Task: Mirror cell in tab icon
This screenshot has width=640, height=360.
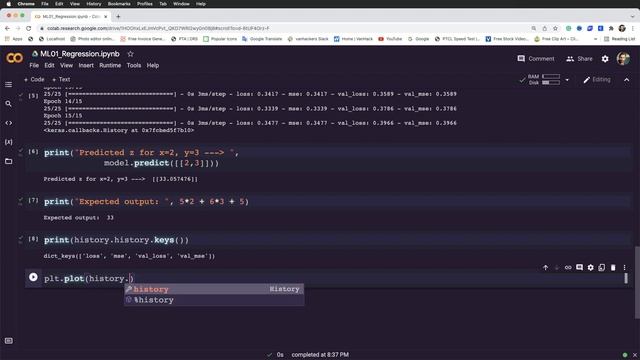Action: click(x=602, y=268)
